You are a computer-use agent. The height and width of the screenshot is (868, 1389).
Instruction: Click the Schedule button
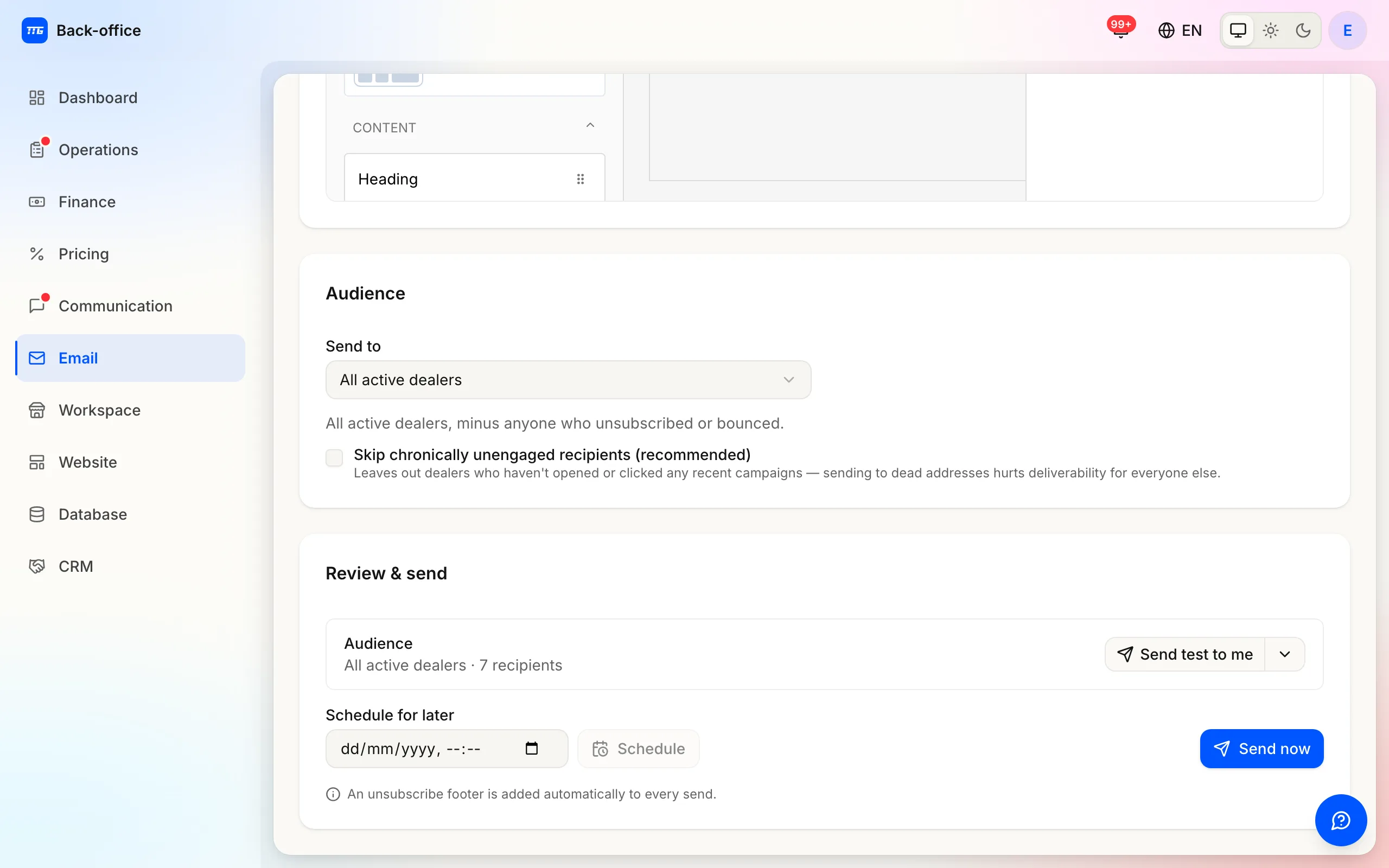pos(638,749)
